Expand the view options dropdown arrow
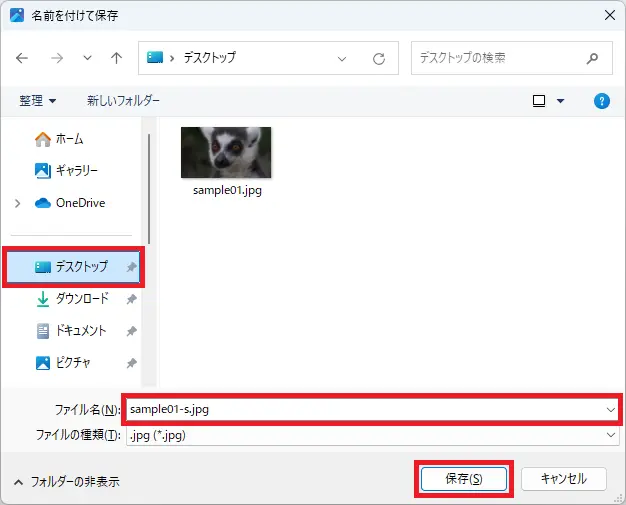 pos(560,101)
